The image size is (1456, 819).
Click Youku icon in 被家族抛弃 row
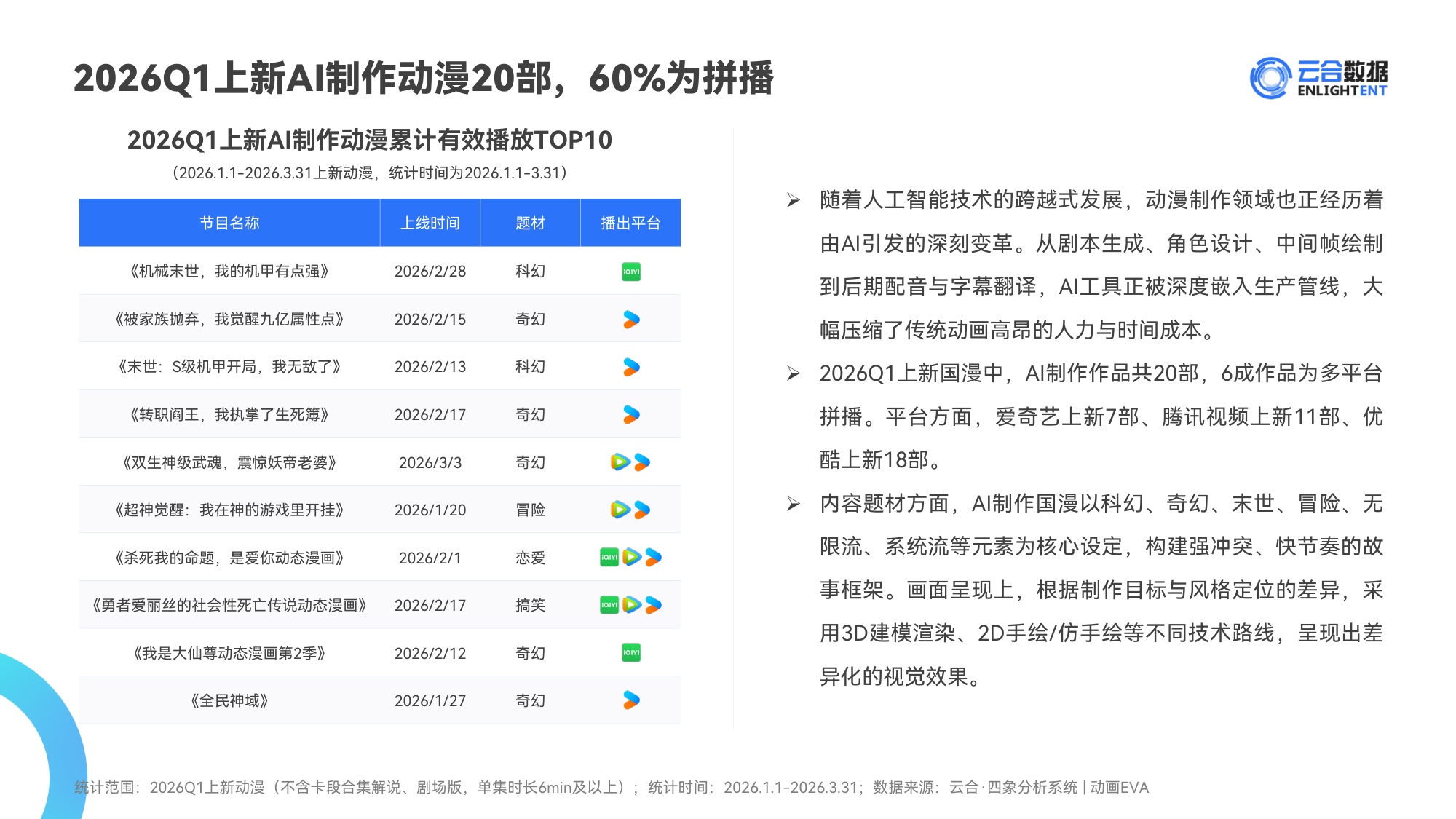631,320
